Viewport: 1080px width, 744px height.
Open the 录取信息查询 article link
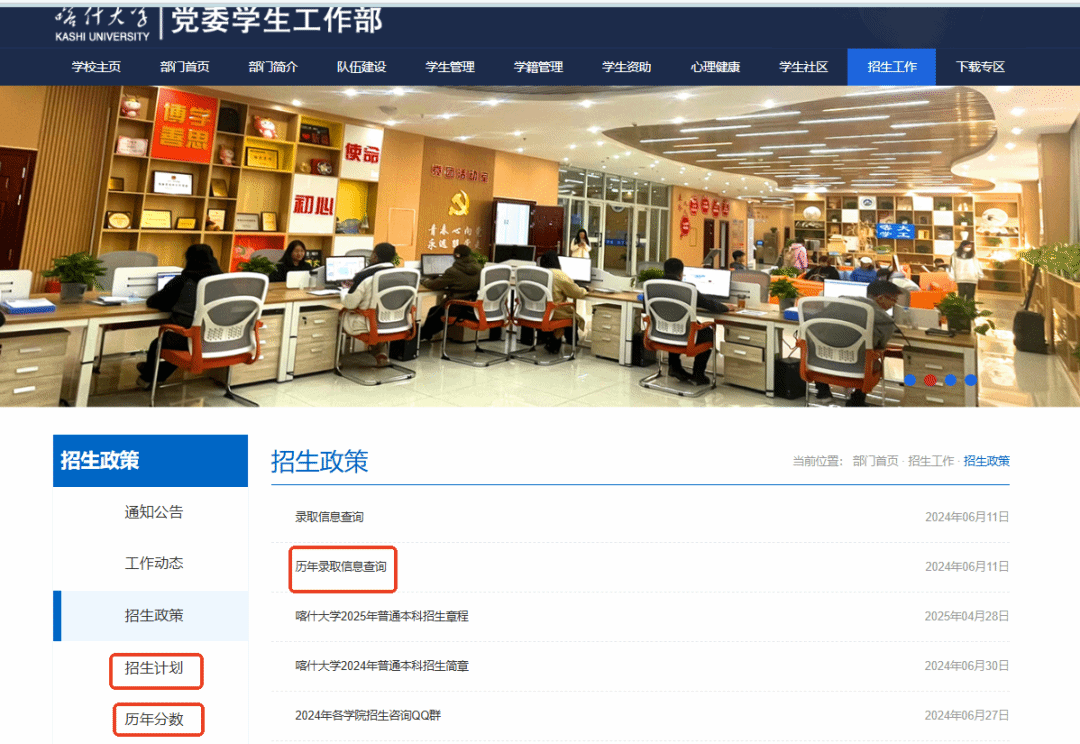tap(329, 517)
